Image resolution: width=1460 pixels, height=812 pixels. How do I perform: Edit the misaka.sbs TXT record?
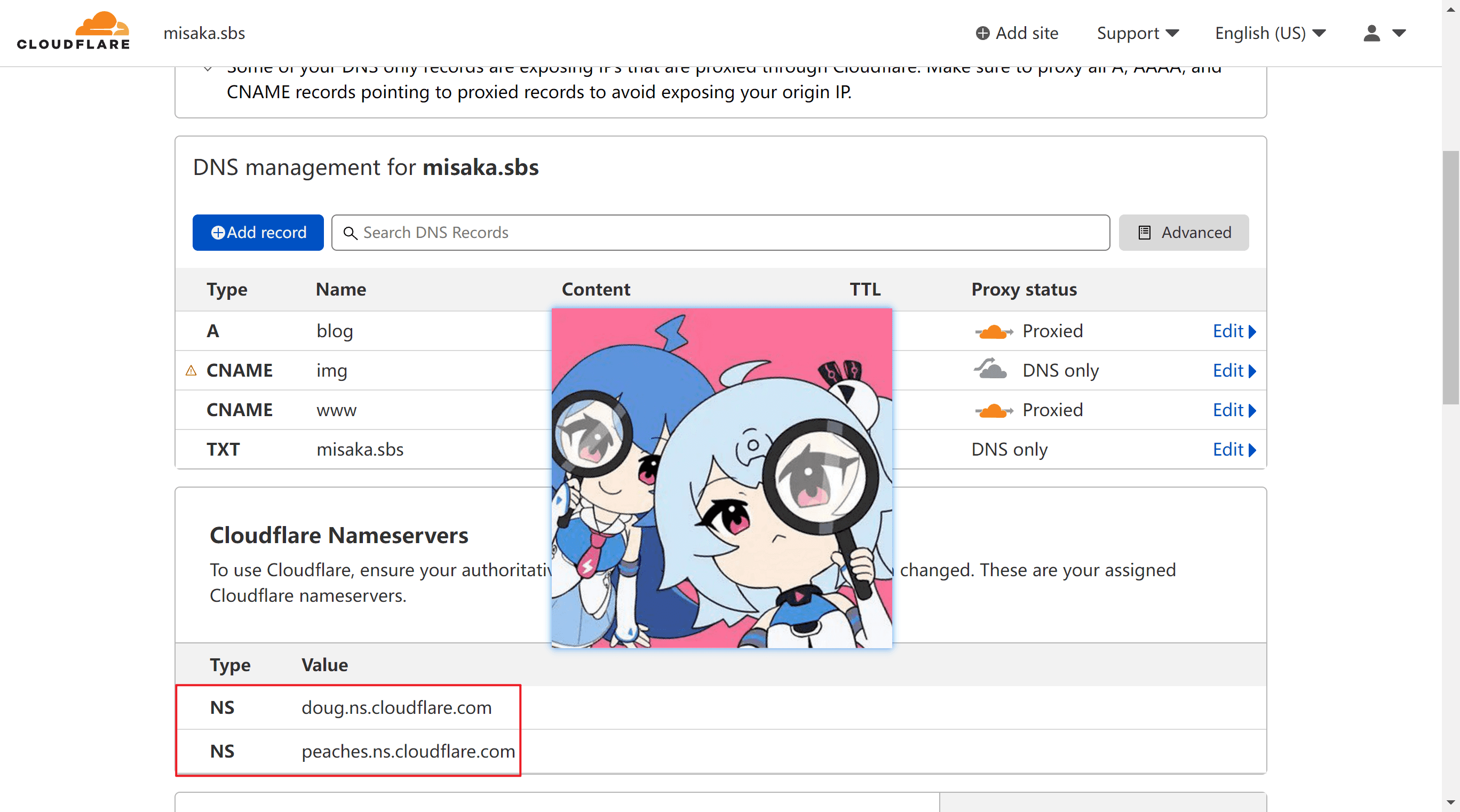tap(1234, 450)
